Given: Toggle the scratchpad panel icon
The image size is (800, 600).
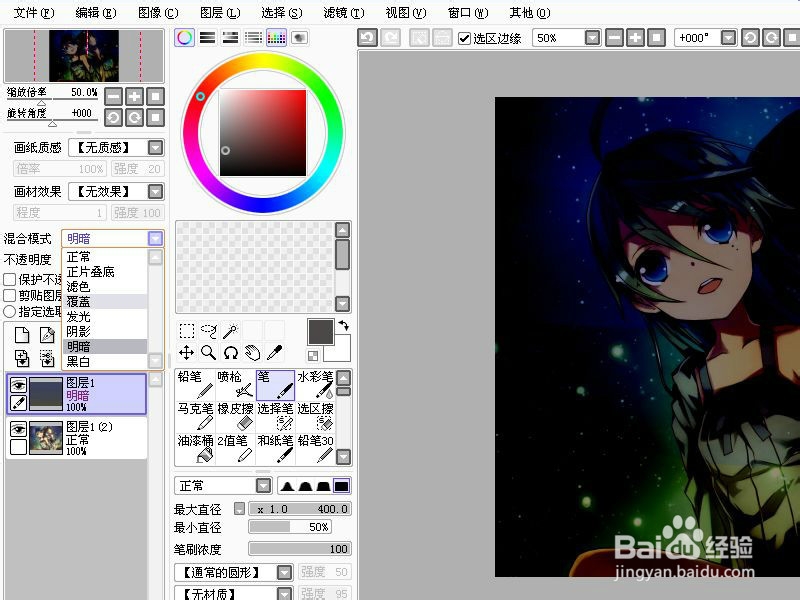Looking at the screenshot, I should pyautogui.click(x=299, y=37).
